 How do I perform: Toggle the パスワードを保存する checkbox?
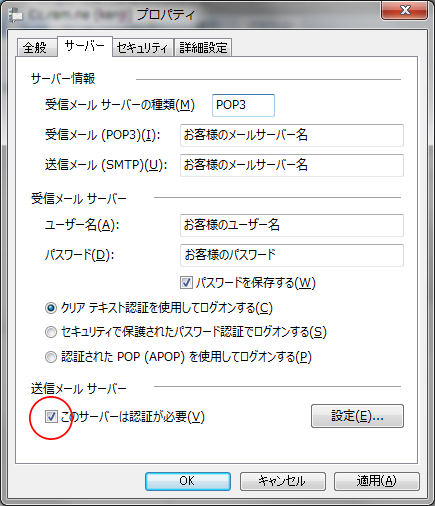click(186, 283)
